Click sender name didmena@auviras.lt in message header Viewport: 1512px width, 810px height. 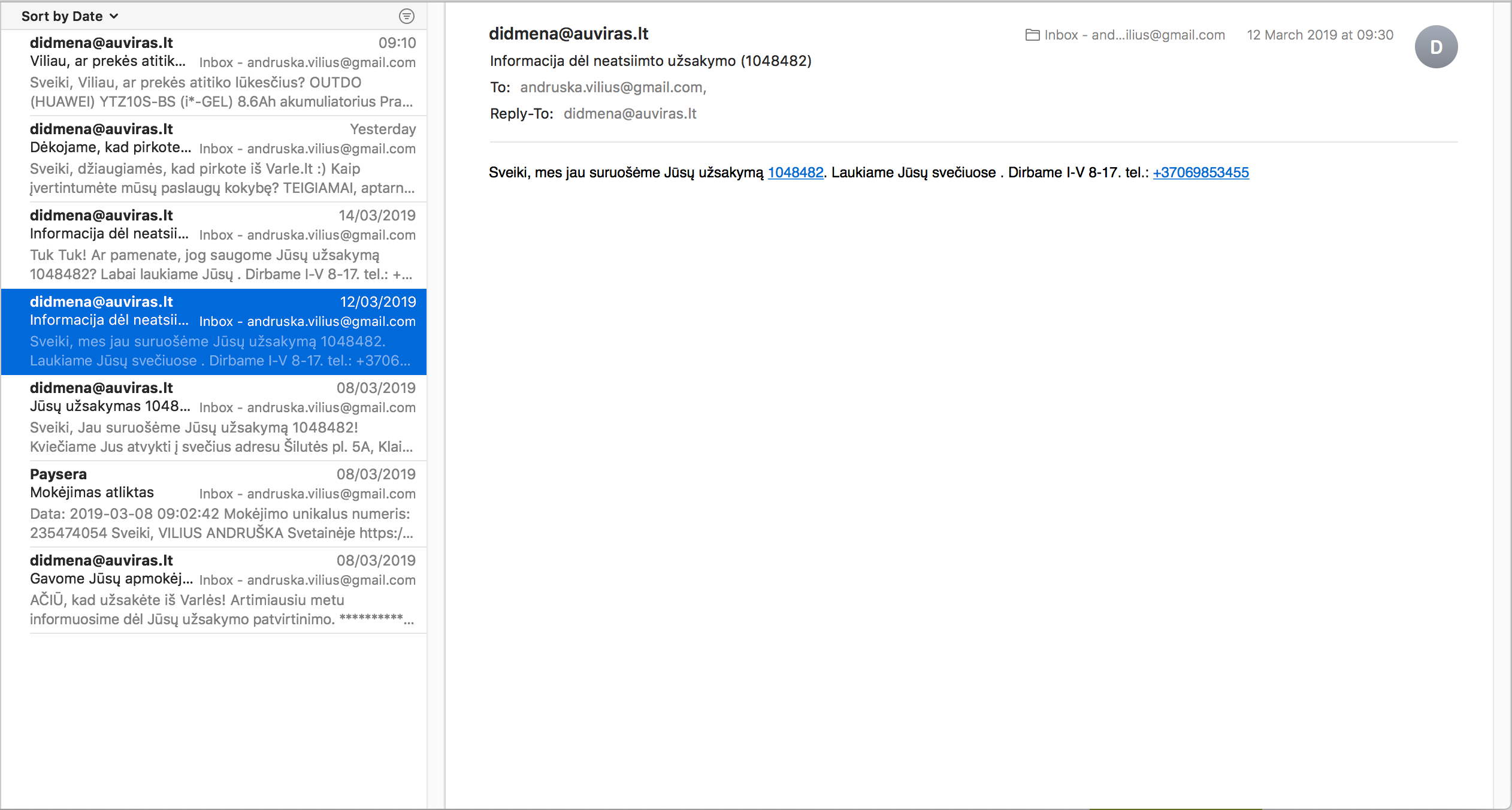[x=568, y=34]
